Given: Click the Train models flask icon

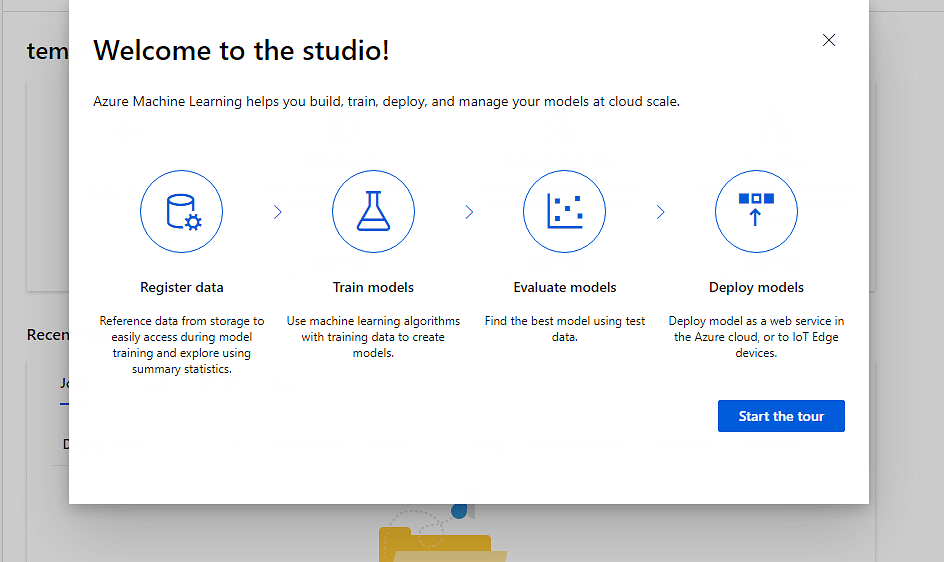Looking at the screenshot, I should click(373, 211).
